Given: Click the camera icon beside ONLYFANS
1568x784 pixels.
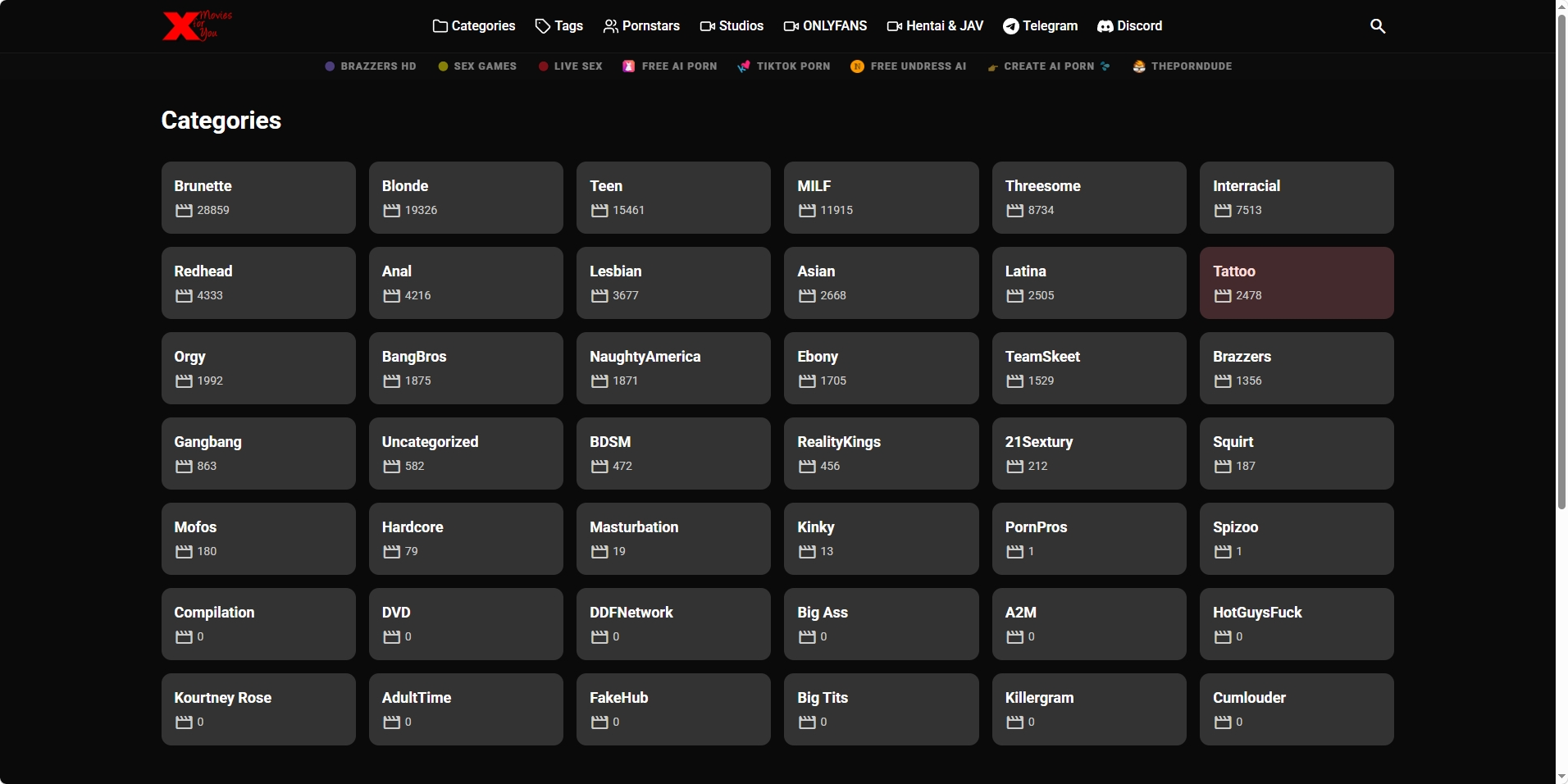Looking at the screenshot, I should click(791, 26).
